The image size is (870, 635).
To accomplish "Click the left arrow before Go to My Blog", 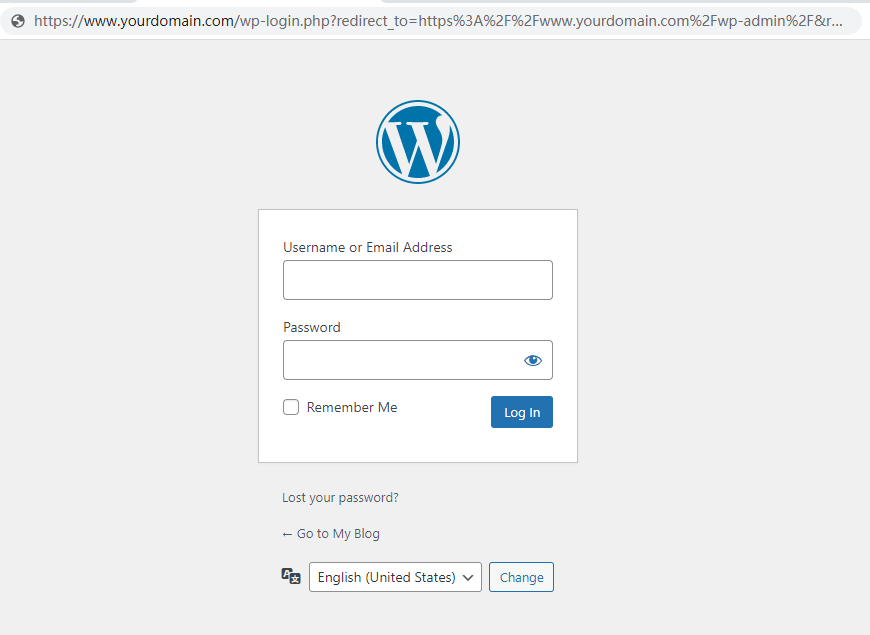I will tap(287, 533).
